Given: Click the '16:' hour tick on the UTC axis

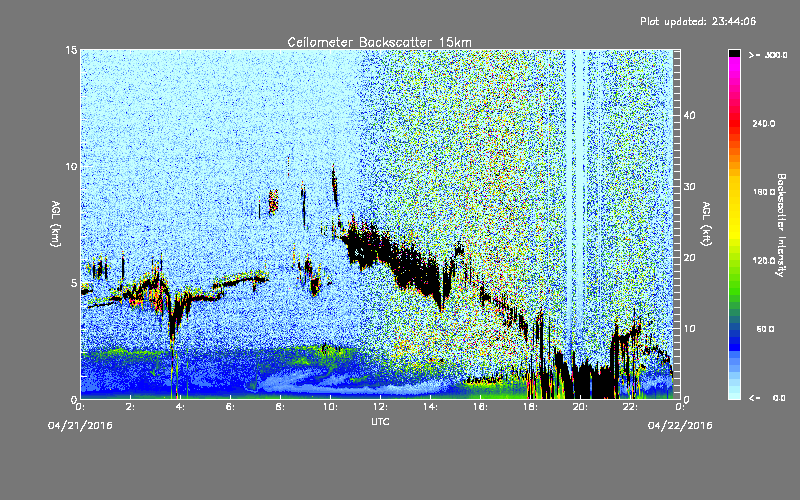Looking at the screenshot, I should (481, 407).
